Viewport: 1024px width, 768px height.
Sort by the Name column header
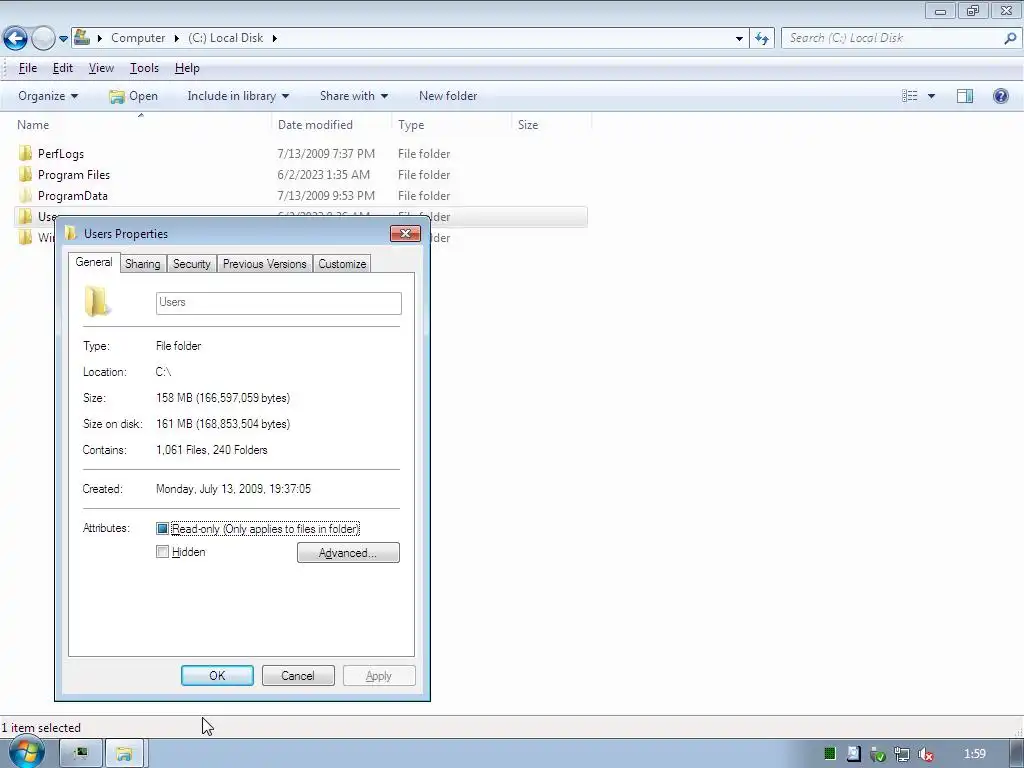pyautogui.click(x=33, y=125)
